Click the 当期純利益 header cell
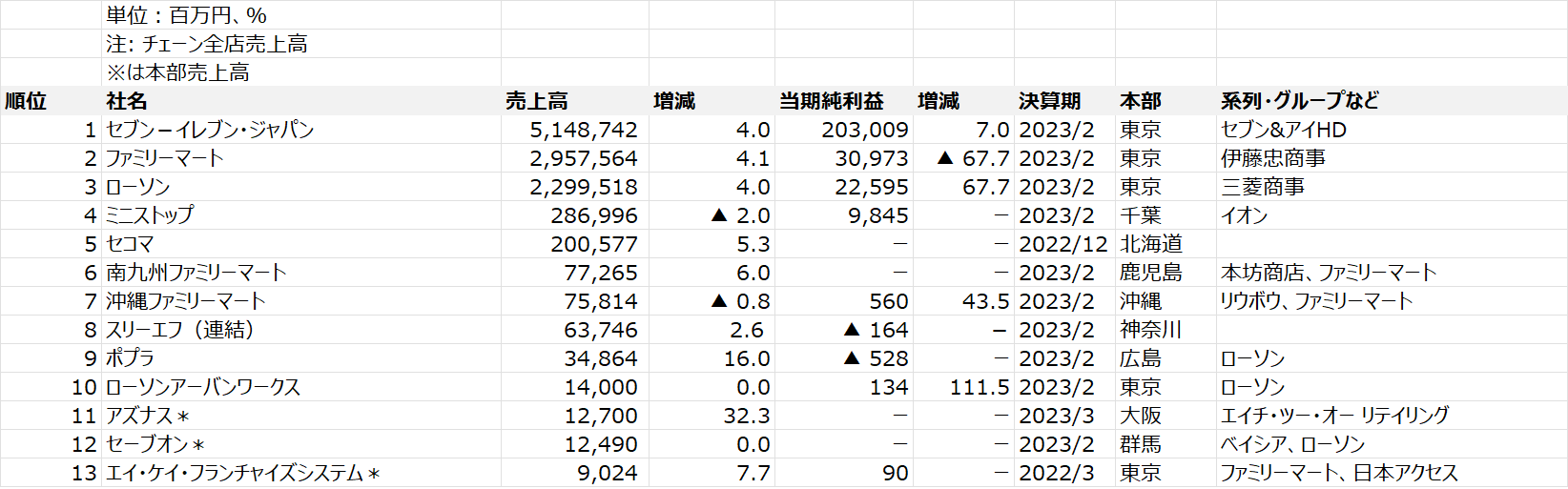Image resolution: width=1568 pixels, height=489 pixels. (x=831, y=101)
